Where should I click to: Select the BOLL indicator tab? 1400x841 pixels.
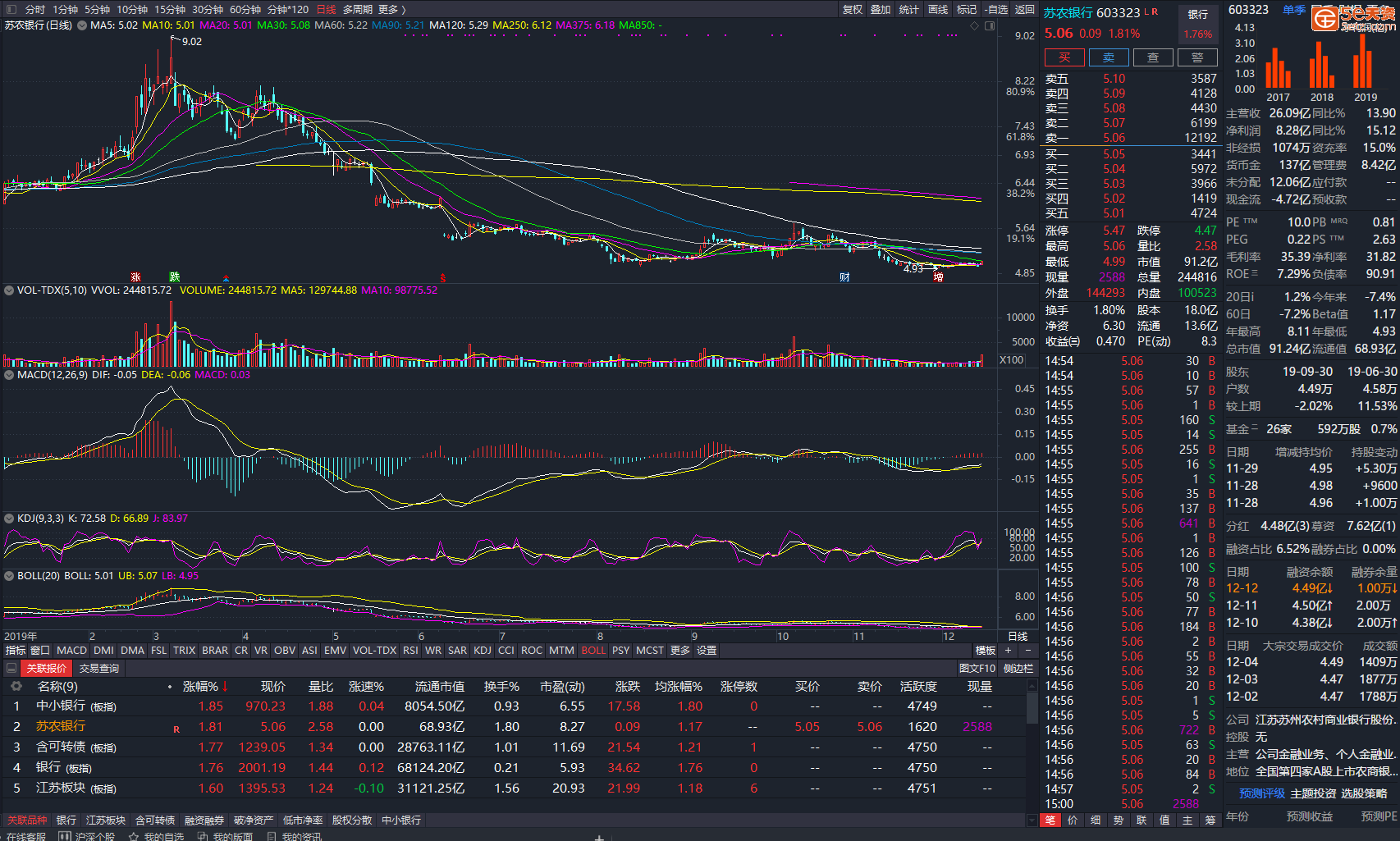(x=593, y=650)
